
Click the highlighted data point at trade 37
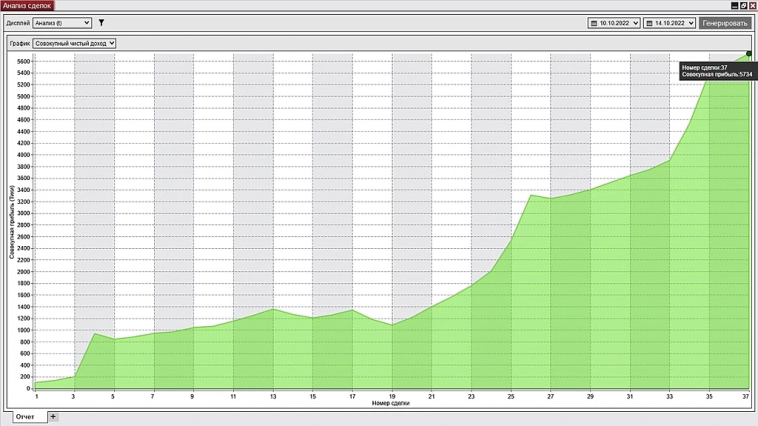pos(748,54)
